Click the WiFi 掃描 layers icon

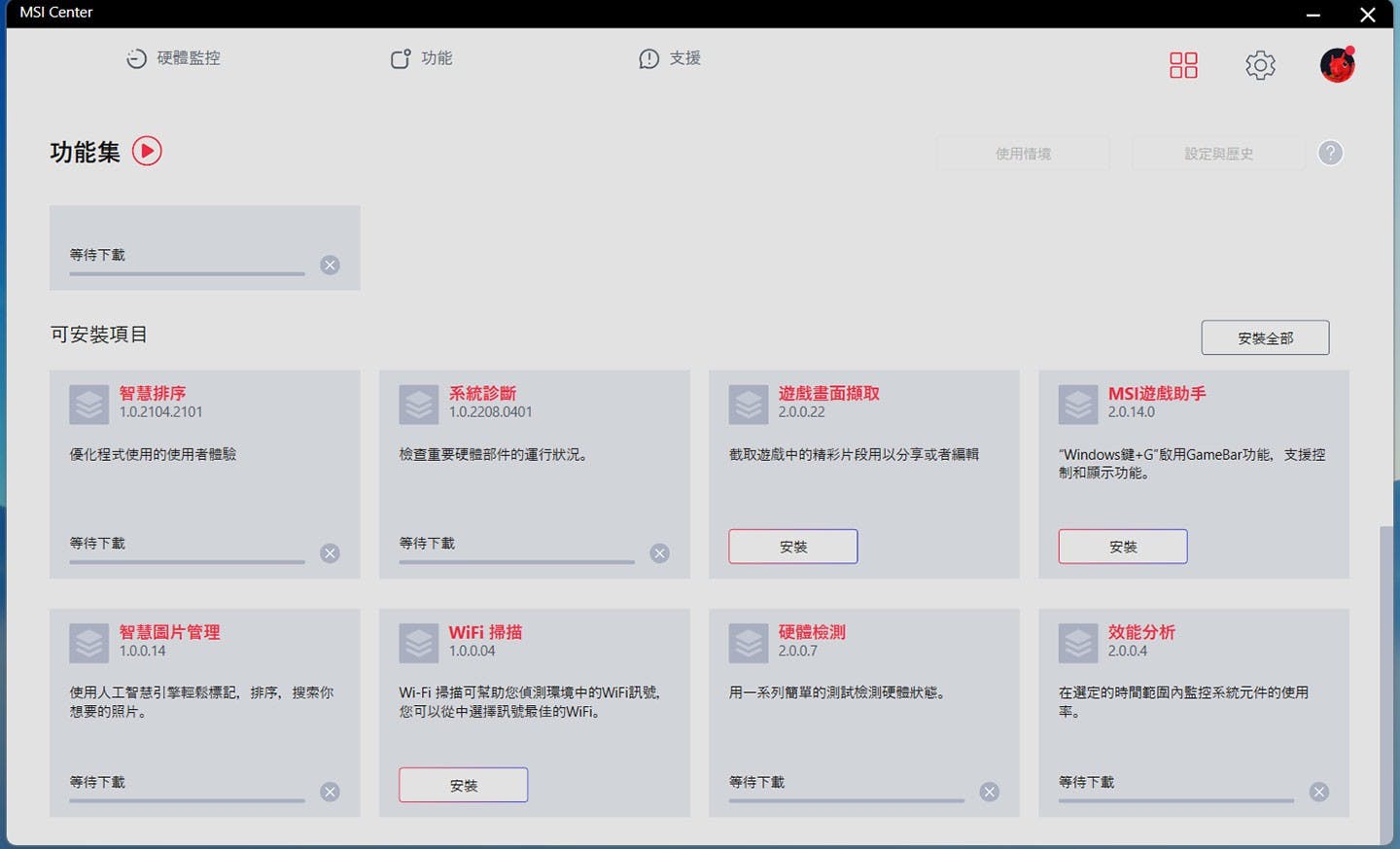419,643
